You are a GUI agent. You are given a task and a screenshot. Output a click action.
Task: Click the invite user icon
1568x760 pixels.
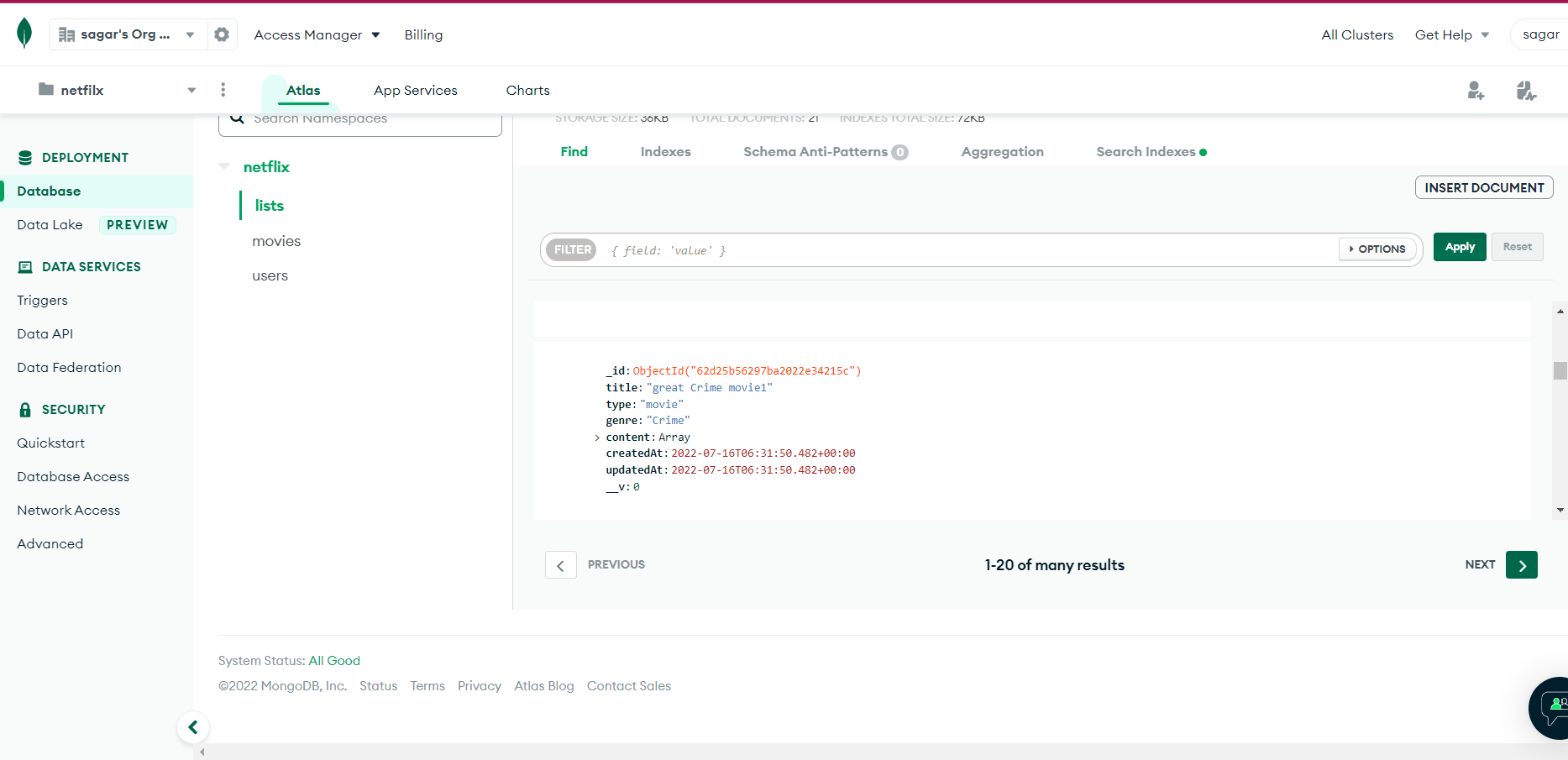[x=1476, y=91]
